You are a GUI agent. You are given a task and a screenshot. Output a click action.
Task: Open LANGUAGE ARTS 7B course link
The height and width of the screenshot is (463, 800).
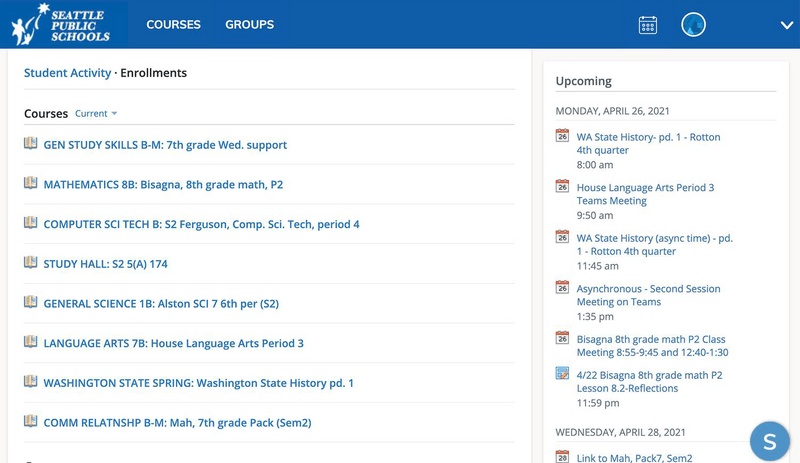[173, 344]
